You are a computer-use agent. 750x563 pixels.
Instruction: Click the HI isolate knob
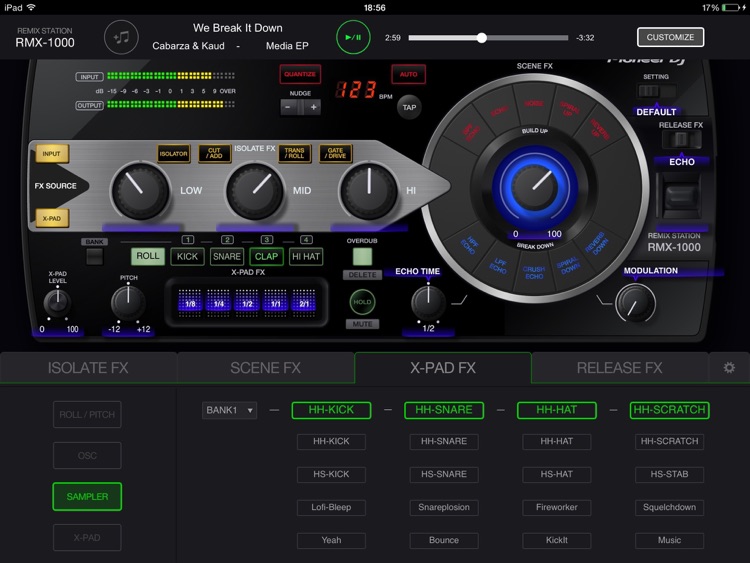pyautogui.click(x=369, y=191)
